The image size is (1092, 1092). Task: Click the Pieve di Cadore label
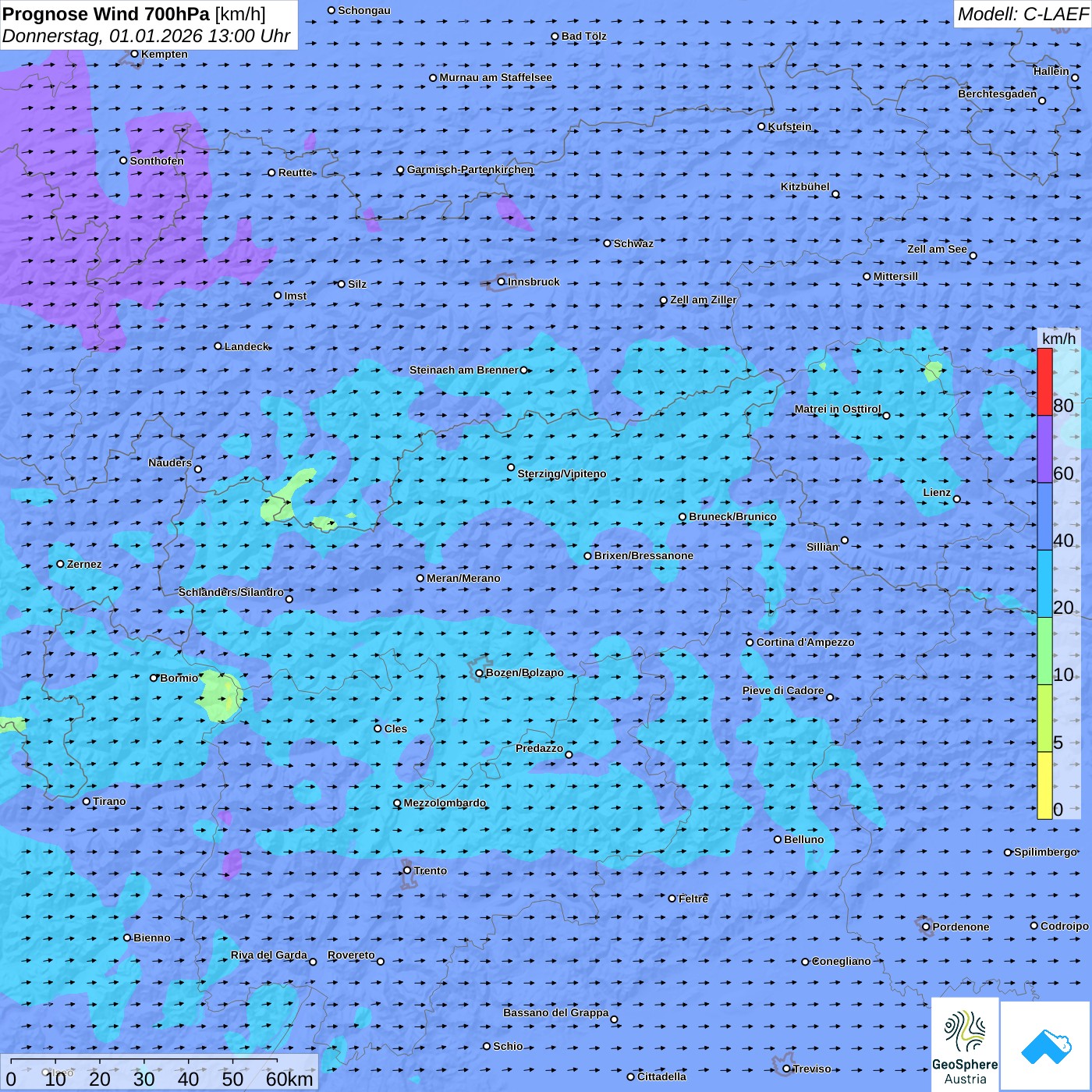[x=783, y=690]
